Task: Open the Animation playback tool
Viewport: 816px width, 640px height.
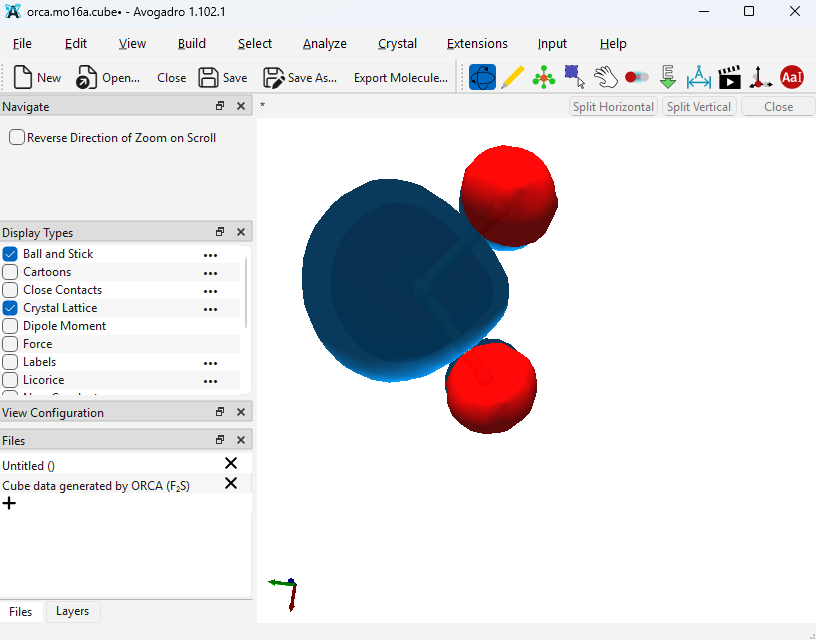Action: [729, 77]
